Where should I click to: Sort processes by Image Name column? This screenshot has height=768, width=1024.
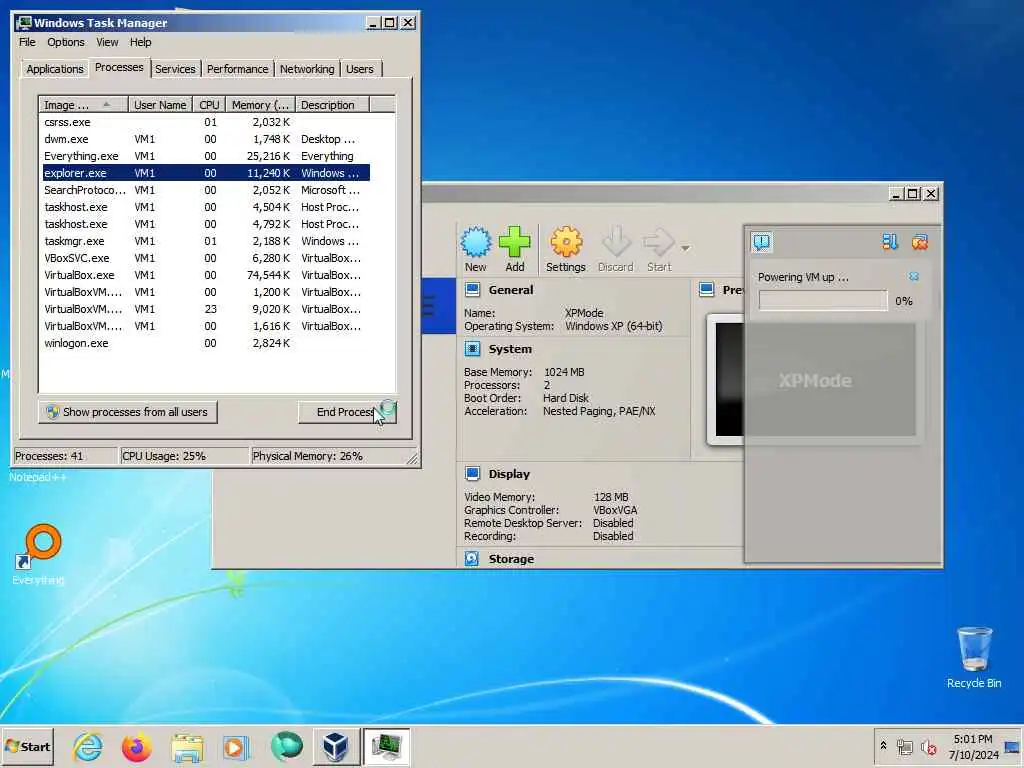coord(83,104)
